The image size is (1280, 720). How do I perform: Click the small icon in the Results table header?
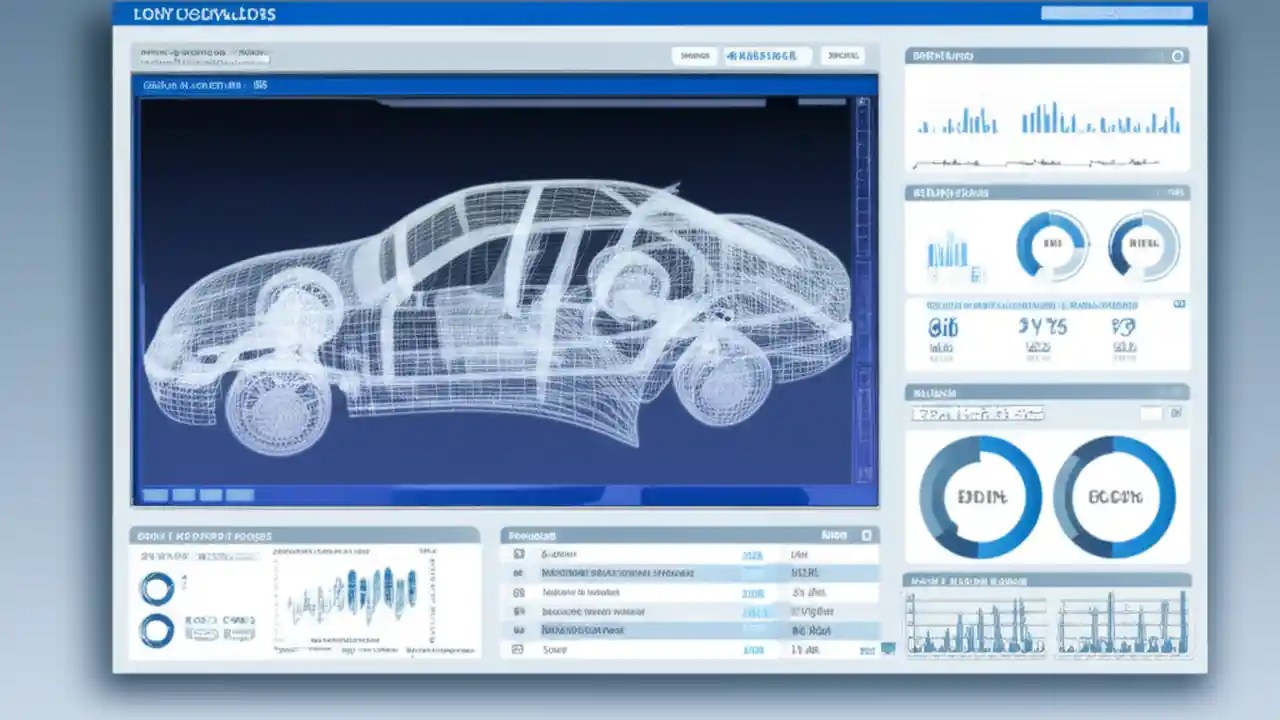(867, 536)
